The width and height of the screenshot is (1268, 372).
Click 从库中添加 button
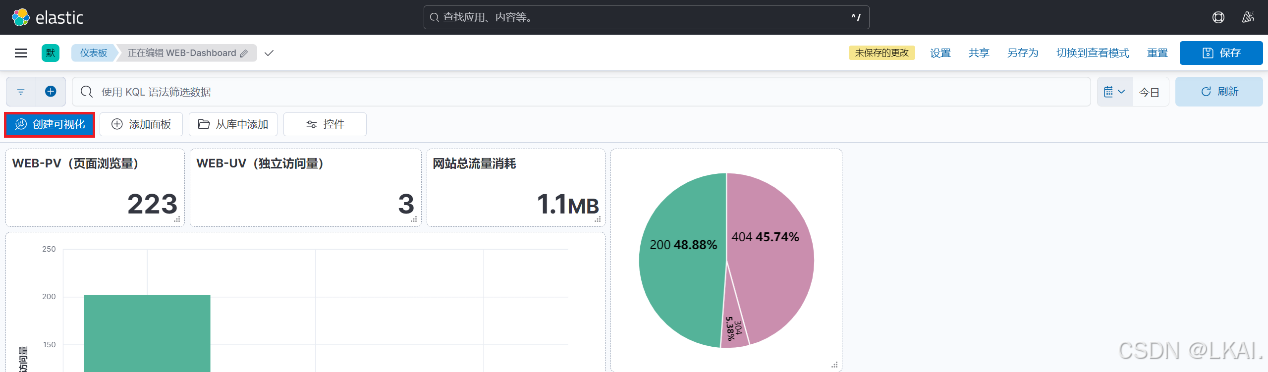(x=233, y=124)
